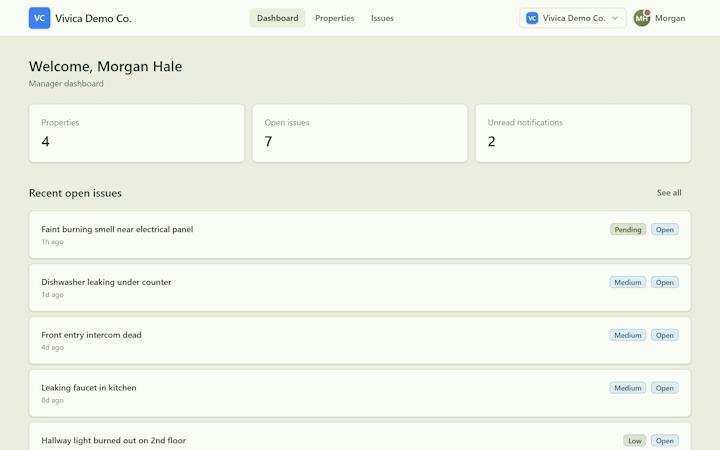720x450 pixels.
Task: Open the Properties tab
Action: [334, 18]
